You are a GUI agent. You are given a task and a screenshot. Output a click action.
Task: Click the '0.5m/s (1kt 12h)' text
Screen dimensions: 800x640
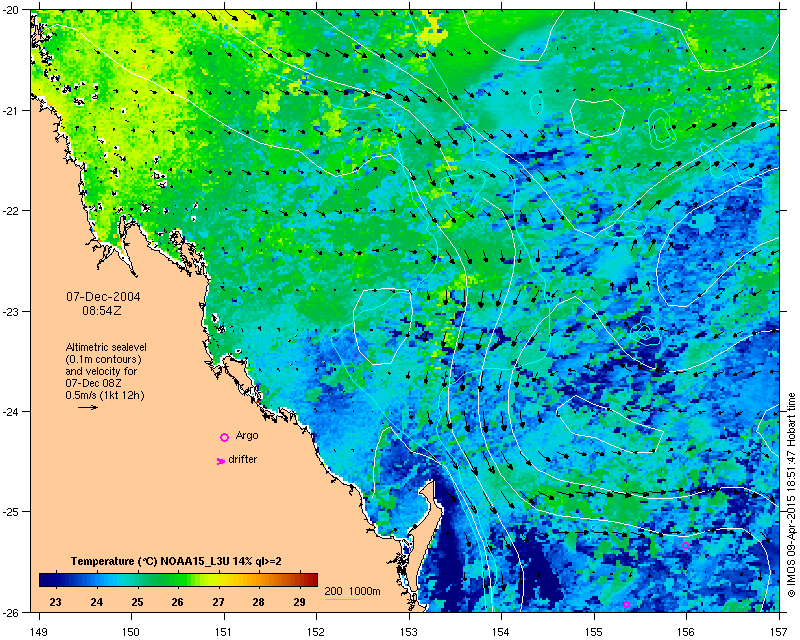[105, 395]
